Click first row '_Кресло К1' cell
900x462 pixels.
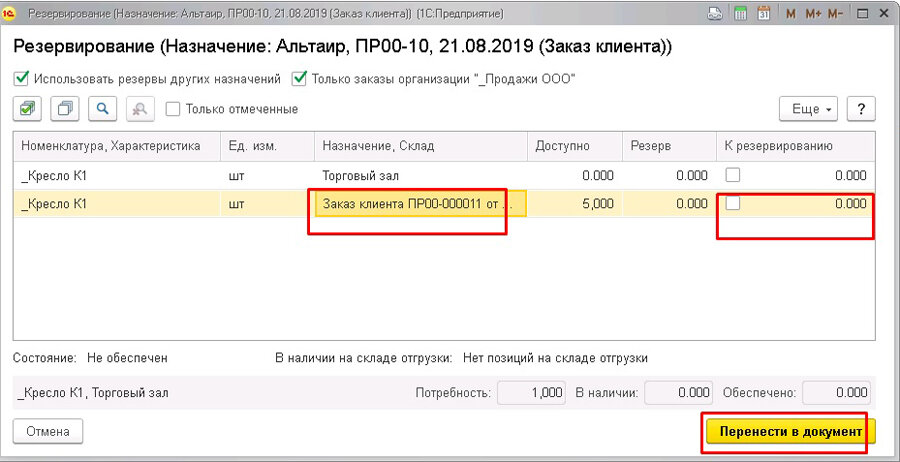click(117, 175)
